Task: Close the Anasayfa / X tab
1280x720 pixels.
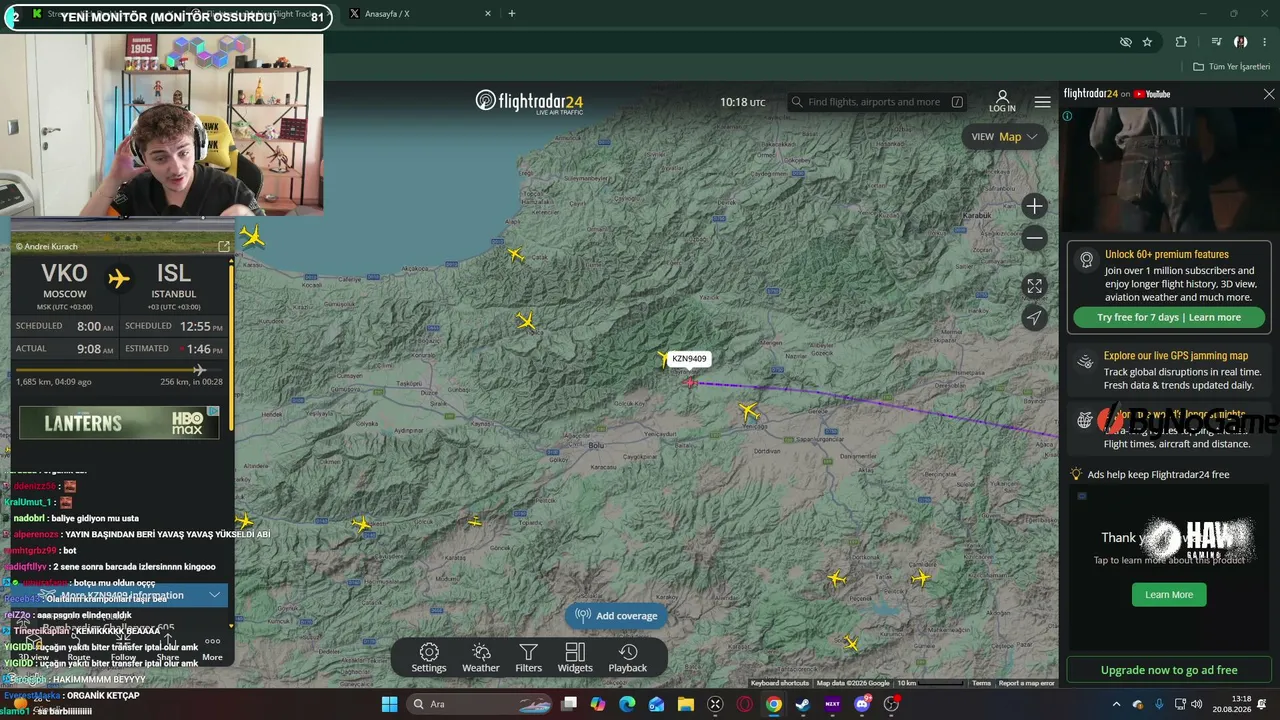Action: click(x=488, y=14)
